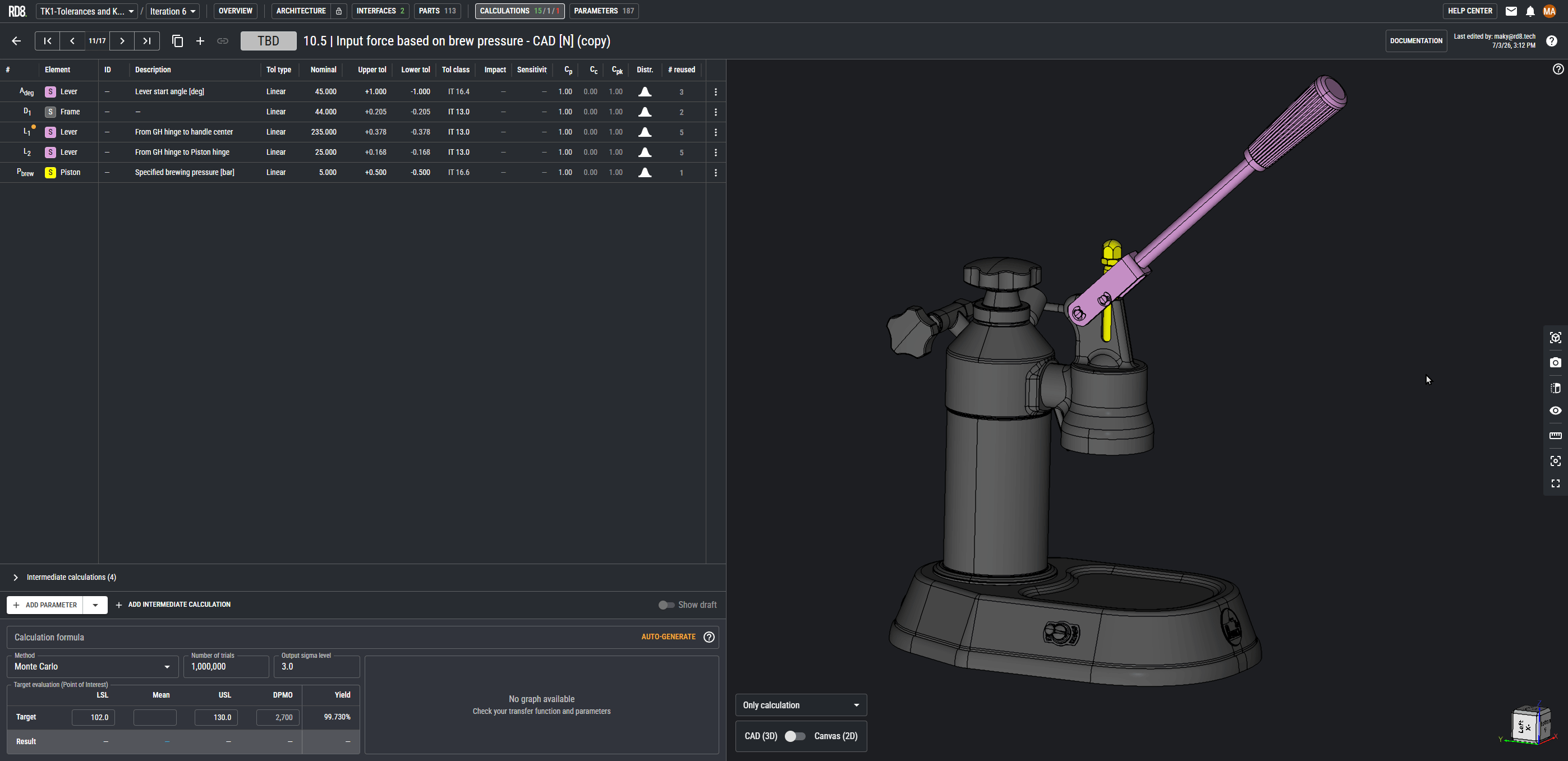Click the Tol class column header
Image resolution: width=1568 pixels, height=761 pixels.
coord(456,70)
